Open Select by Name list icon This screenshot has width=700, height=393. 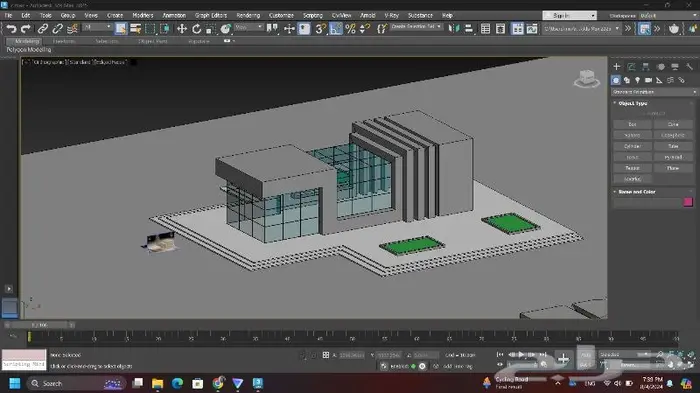pos(135,29)
